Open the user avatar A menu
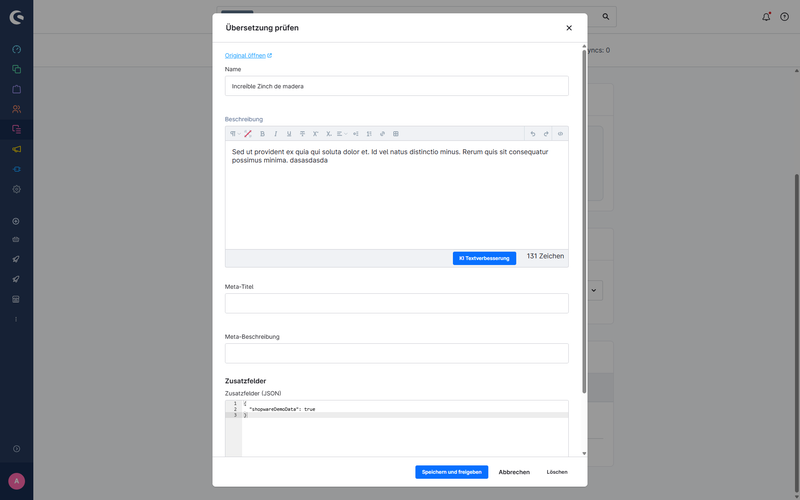Viewport: 800px width, 500px height. pyautogui.click(x=16, y=481)
